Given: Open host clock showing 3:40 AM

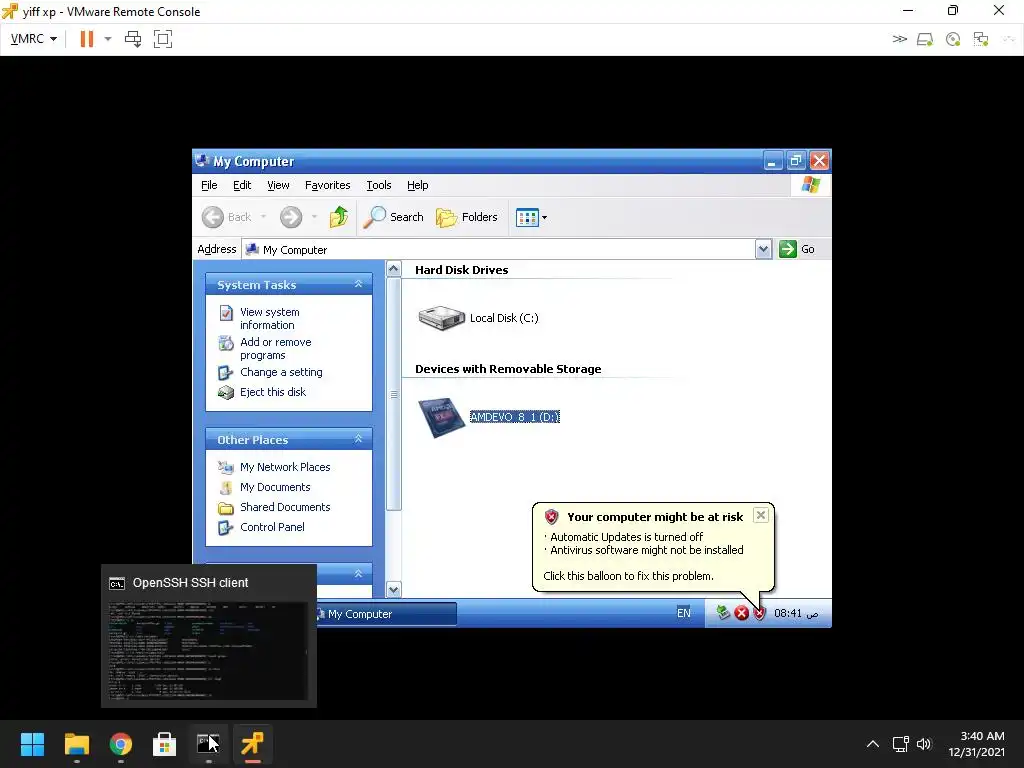Looking at the screenshot, I should tap(976, 744).
